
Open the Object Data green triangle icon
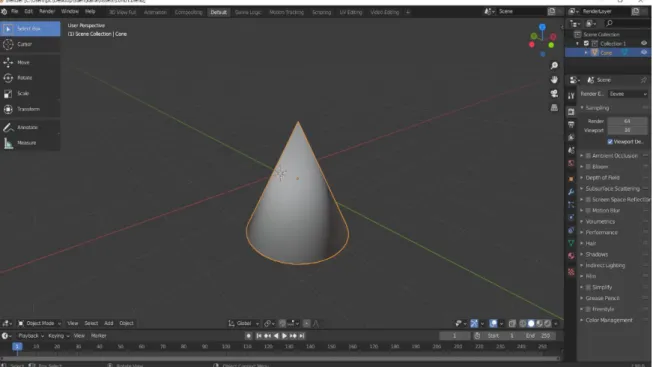571,243
